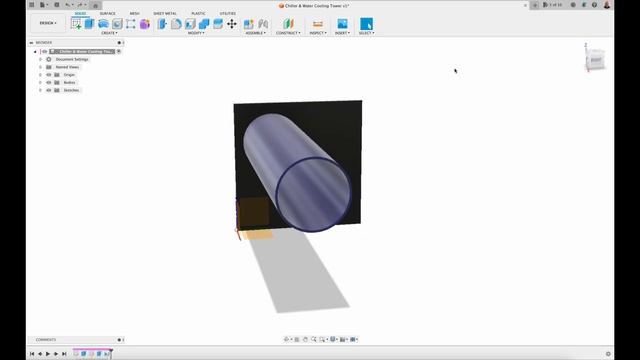Switch to the Surface tab
The height and width of the screenshot is (360, 640).
coord(108,13)
